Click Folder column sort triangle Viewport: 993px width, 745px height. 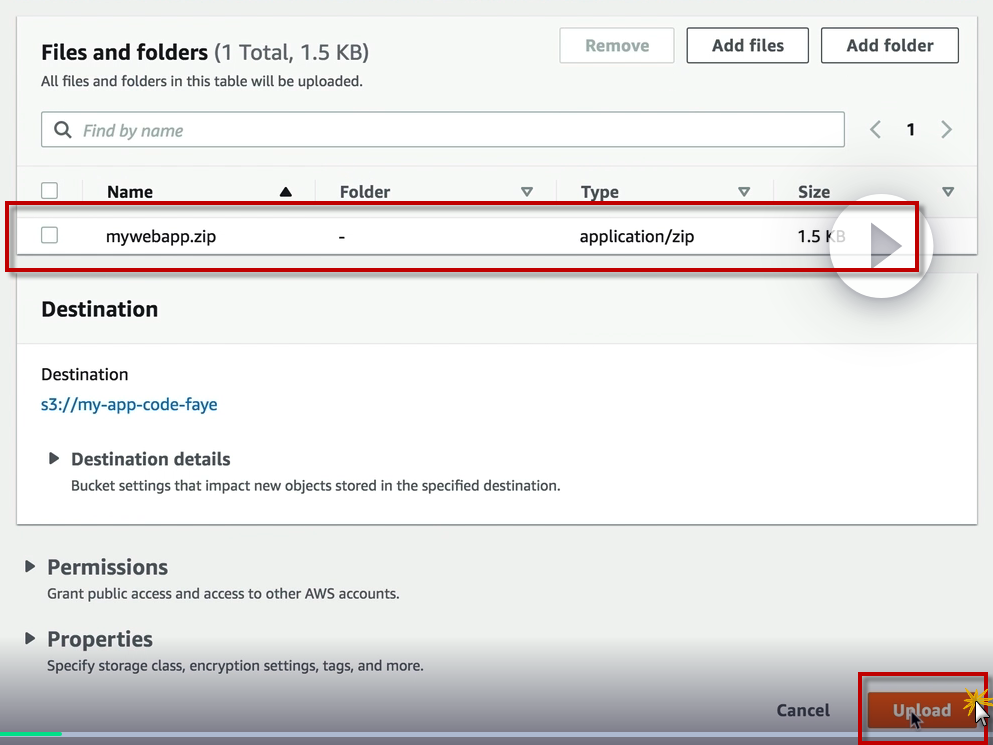pos(527,192)
